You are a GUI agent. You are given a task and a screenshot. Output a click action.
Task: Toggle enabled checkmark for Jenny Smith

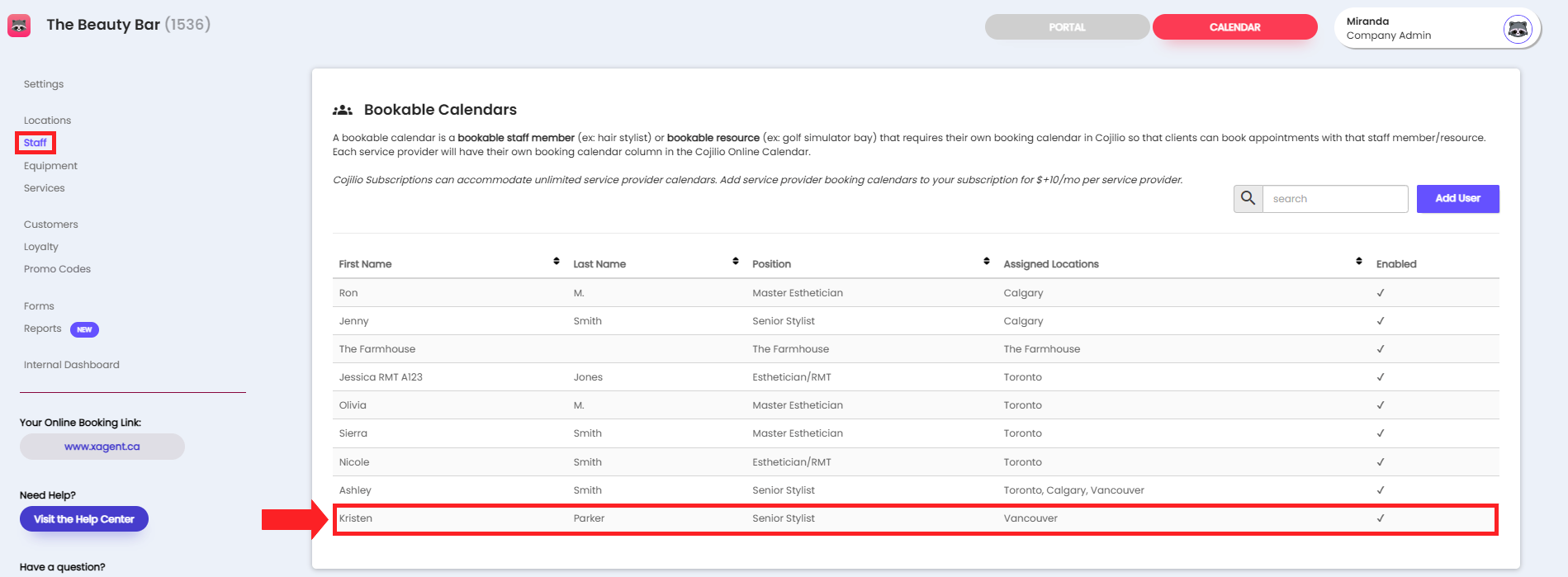coord(1381,321)
